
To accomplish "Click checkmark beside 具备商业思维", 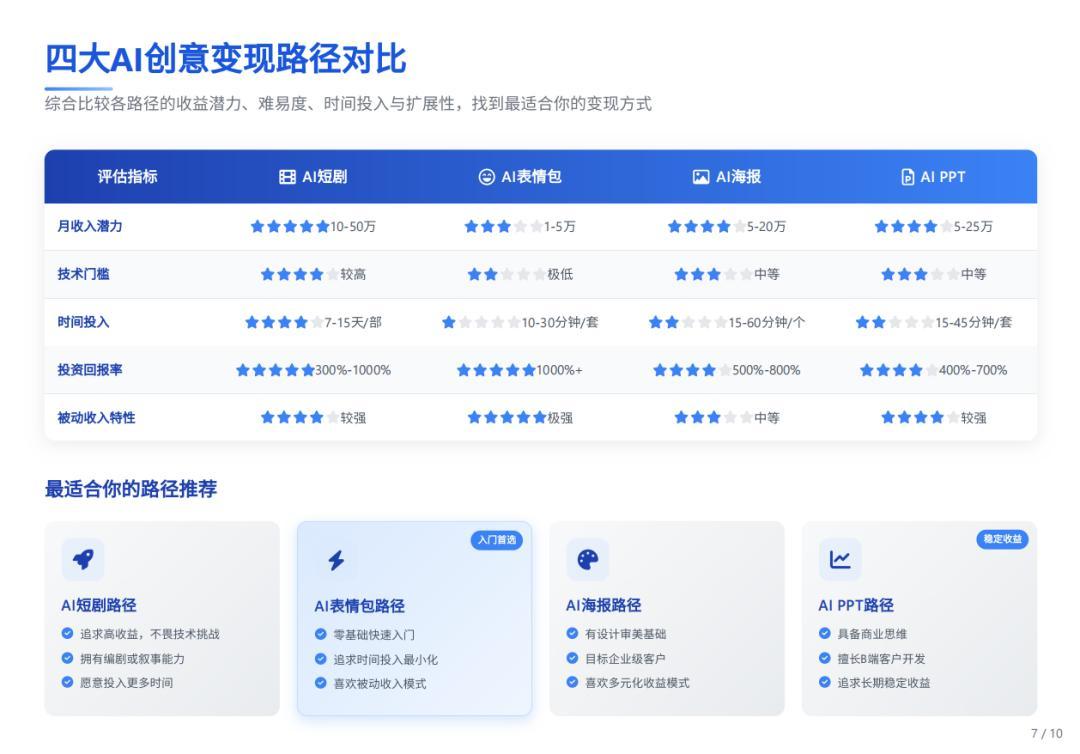I will [824, 633].
